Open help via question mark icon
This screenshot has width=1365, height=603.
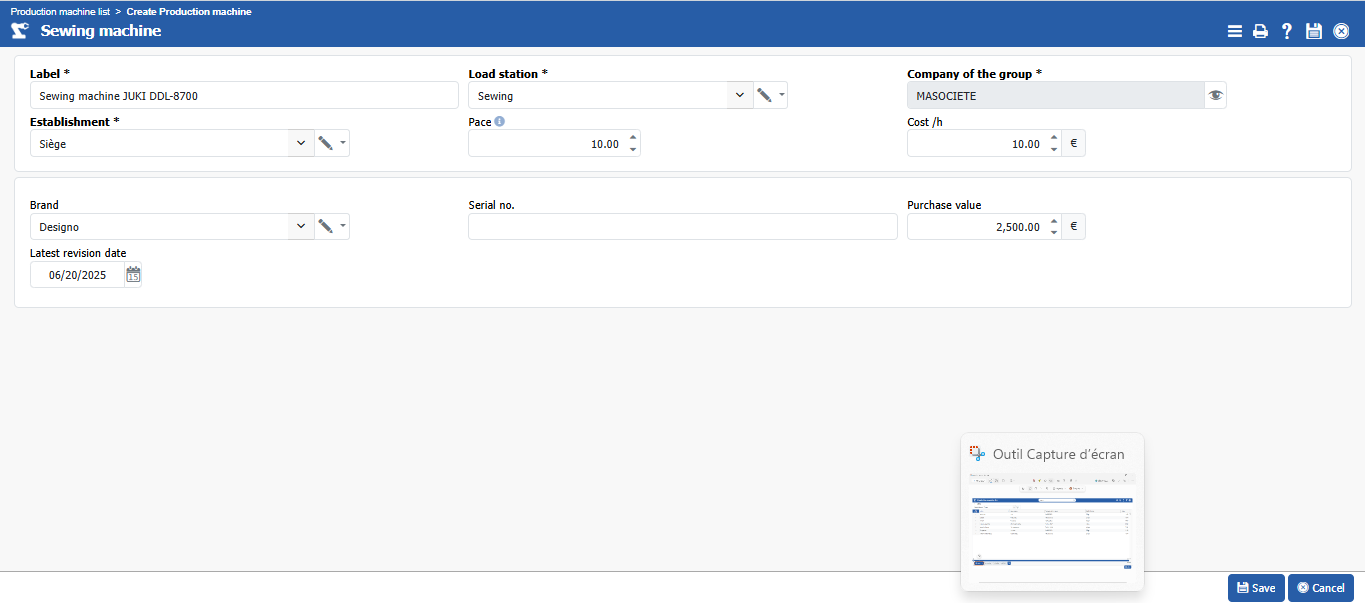point(1287,31)
